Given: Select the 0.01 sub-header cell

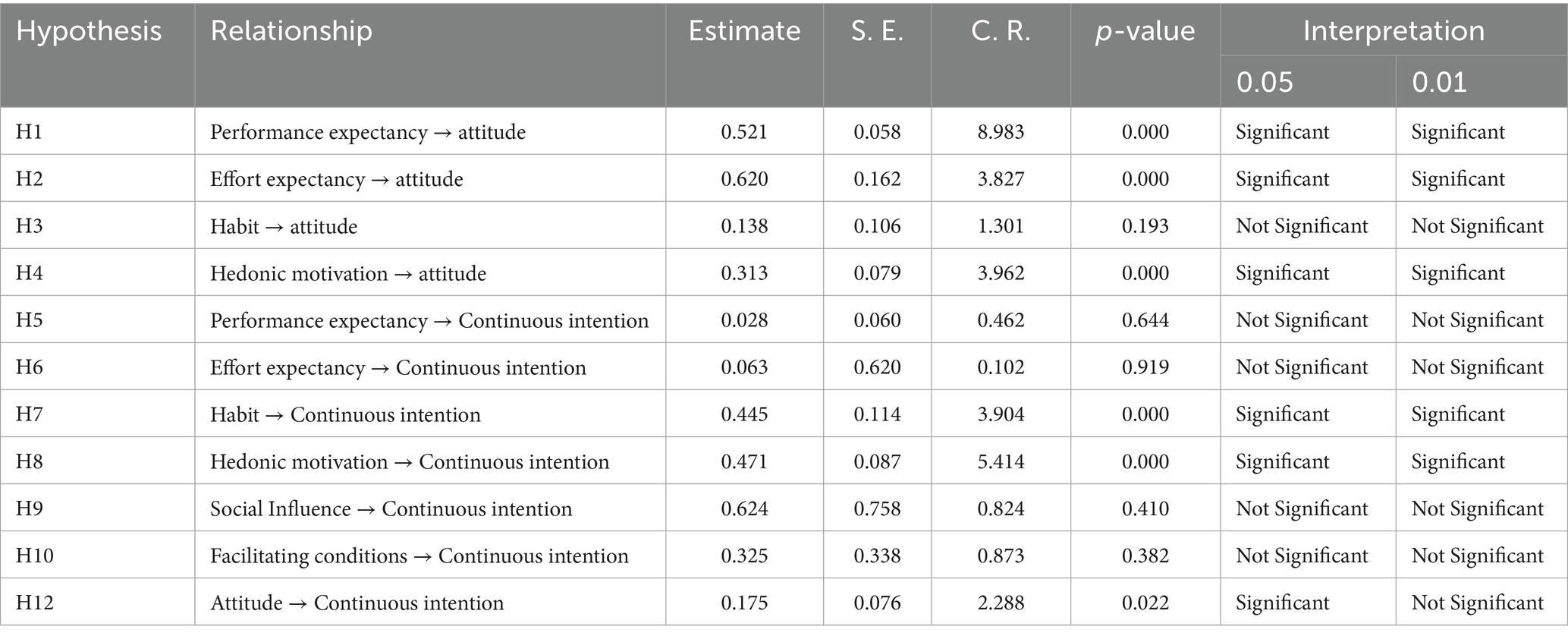Looking at the screenshot, I should click(1439, 82).
